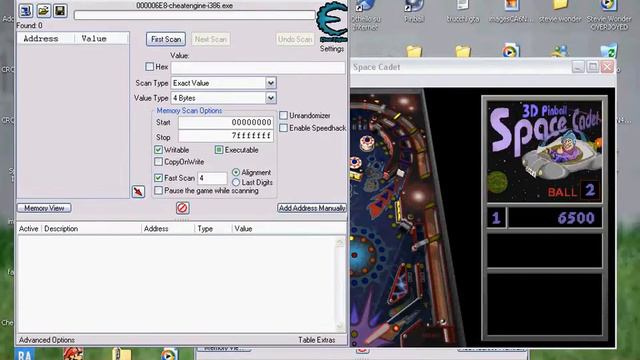
Task: Open Stevie Wonder OVERJOYED media file
Action: (608, 15)
